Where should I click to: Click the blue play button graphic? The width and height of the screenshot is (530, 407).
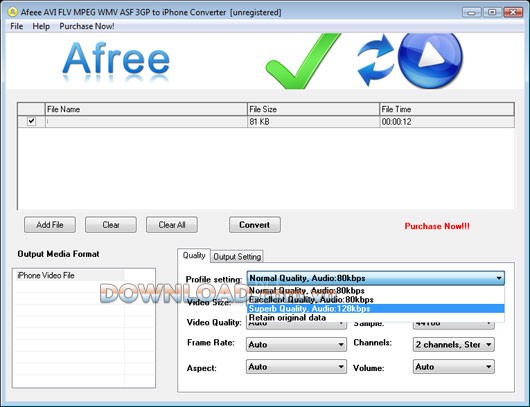(430, 60)
